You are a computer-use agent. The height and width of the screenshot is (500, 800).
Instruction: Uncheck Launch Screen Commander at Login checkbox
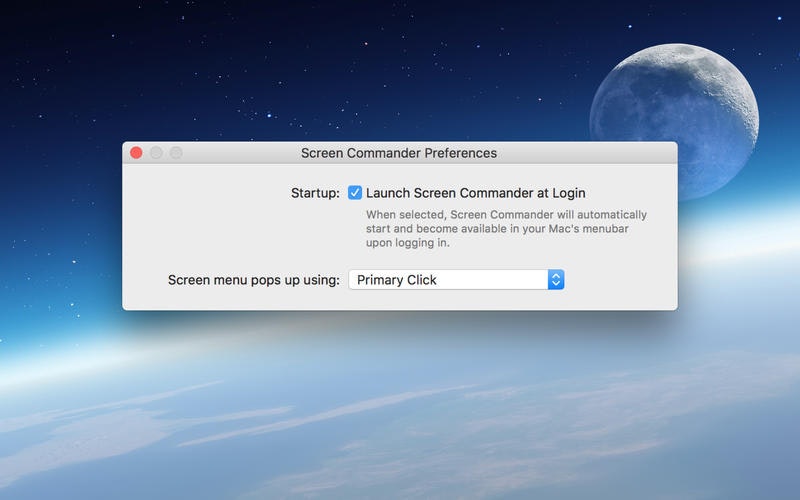[x=355, y=193]
